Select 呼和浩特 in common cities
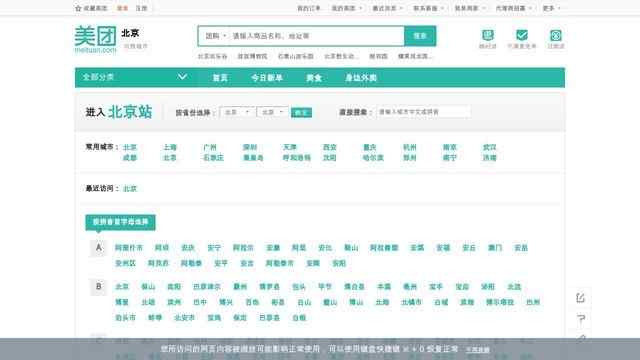 [297, 158]
